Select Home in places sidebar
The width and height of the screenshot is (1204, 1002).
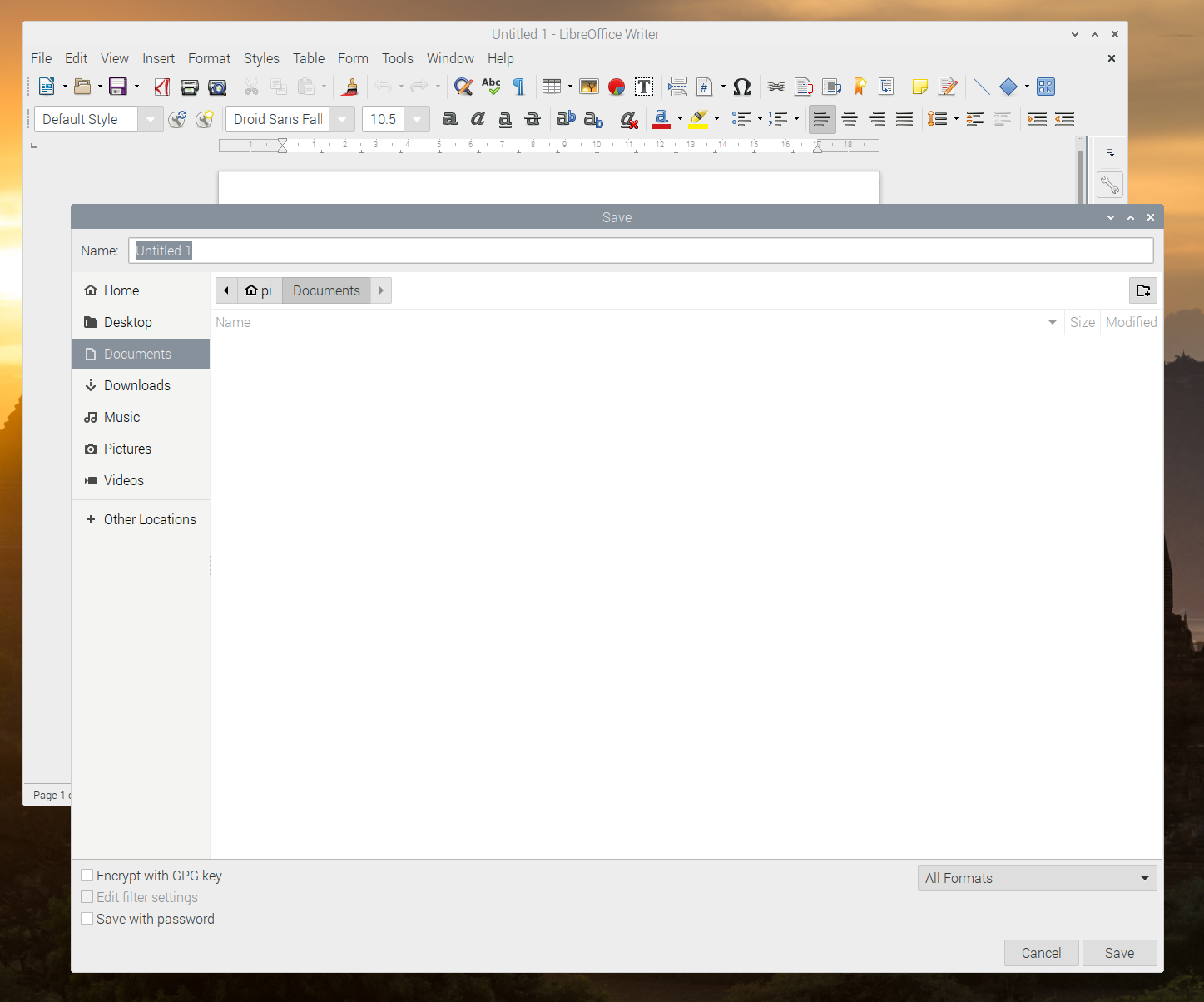coord(141,290)
